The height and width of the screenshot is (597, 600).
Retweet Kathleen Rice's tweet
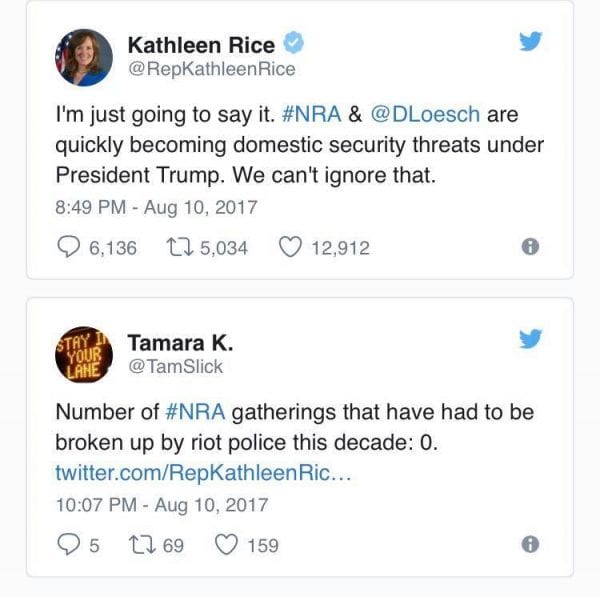(x=178, y=247)
